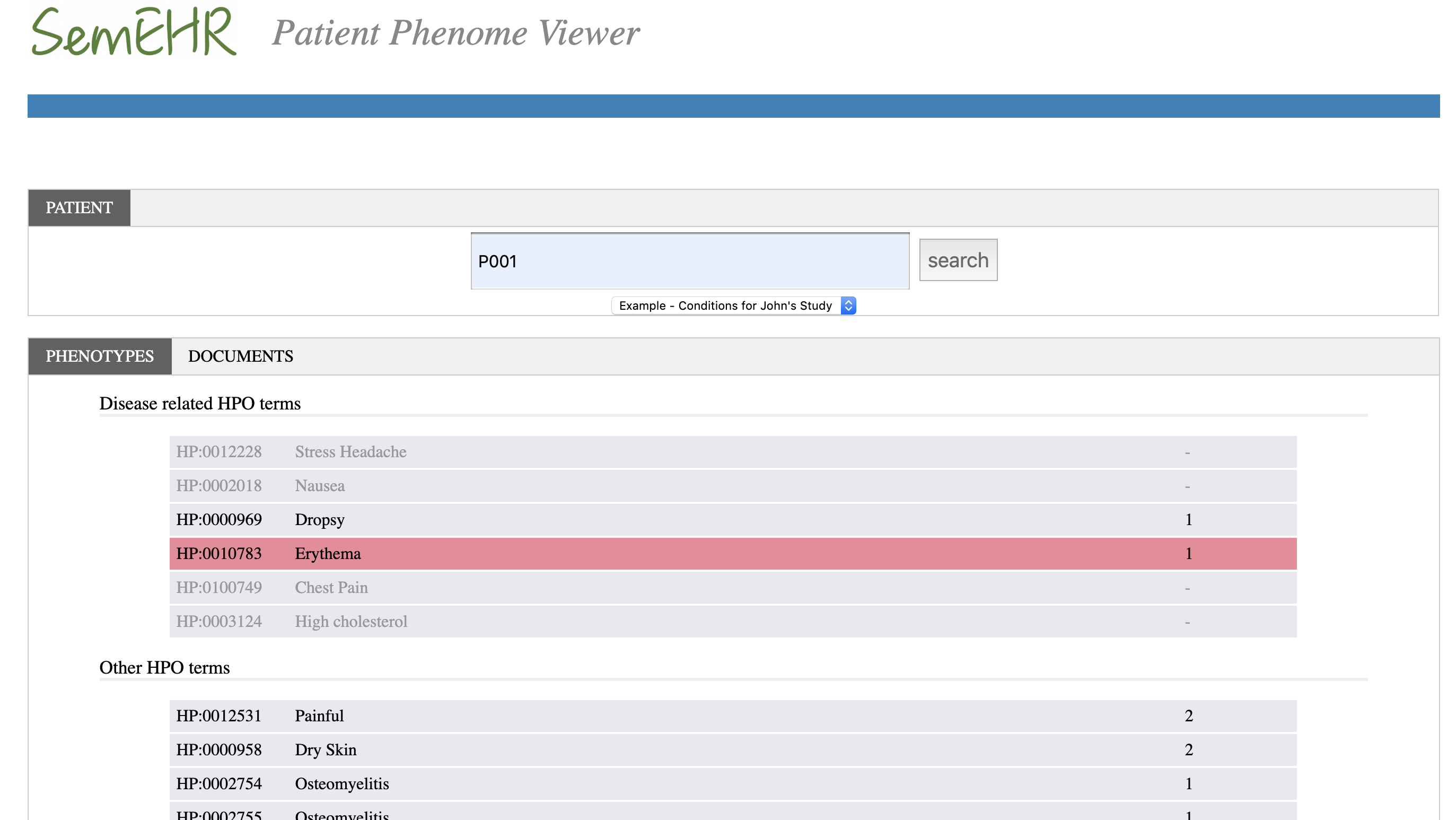The image size is (1456, 820).
Task: Click the Chest Pain row
Action: click(733, 588)
